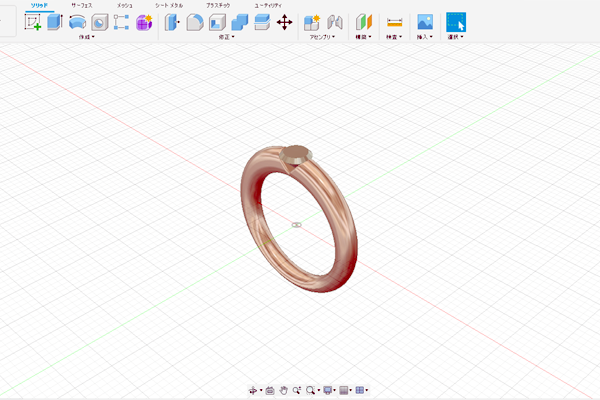Expand the 作成 (Create) dropdown

(88, 38)
